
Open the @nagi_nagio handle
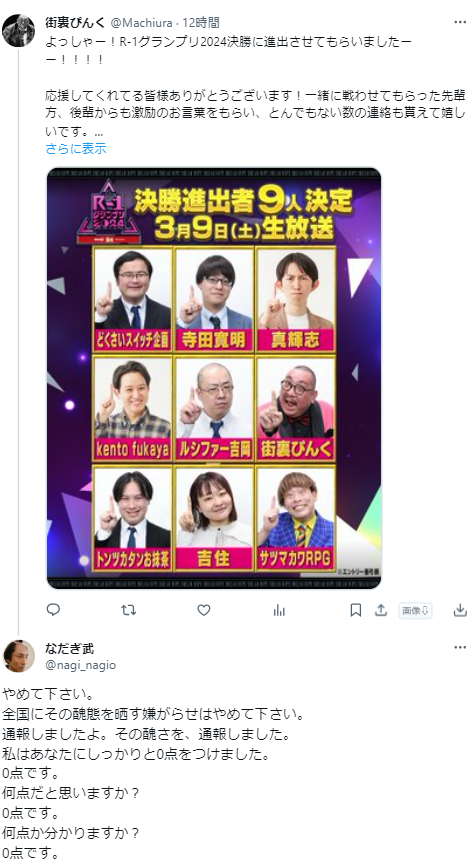81,665
